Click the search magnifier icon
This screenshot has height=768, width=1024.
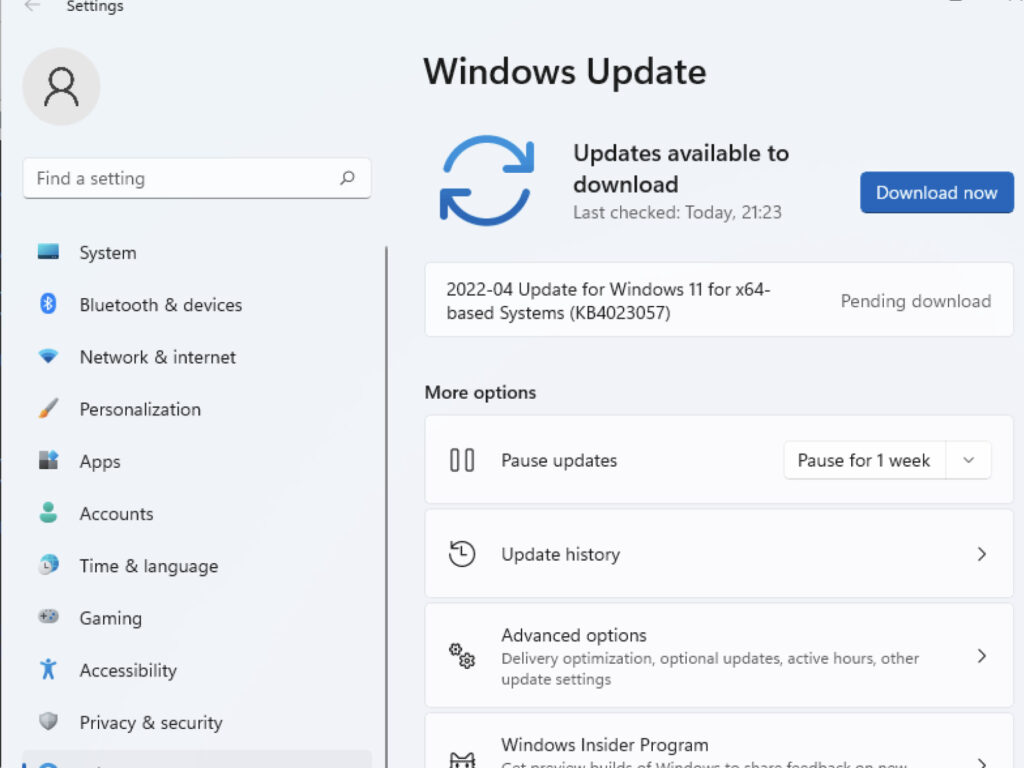click(347, 178)
